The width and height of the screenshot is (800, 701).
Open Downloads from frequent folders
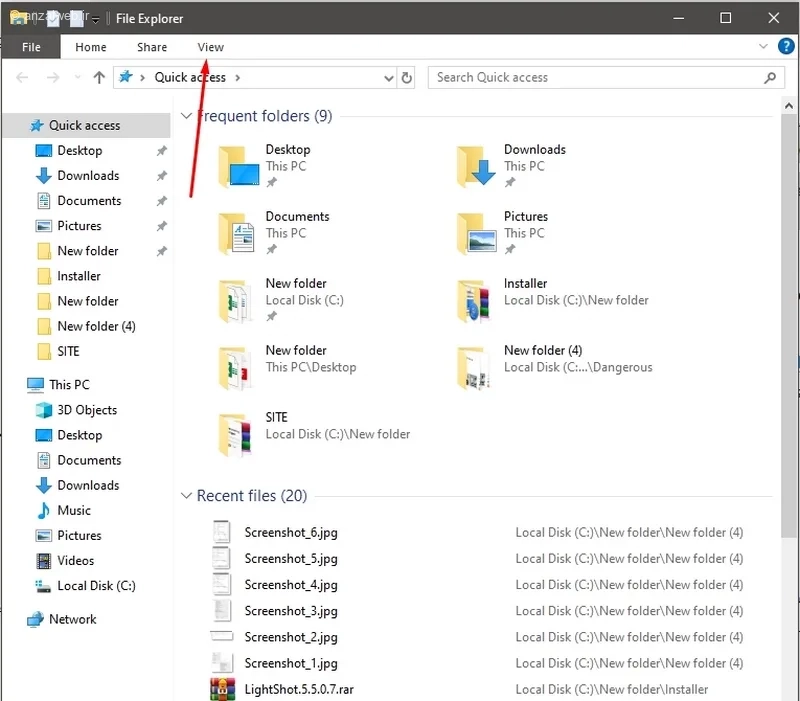point(535,148)
